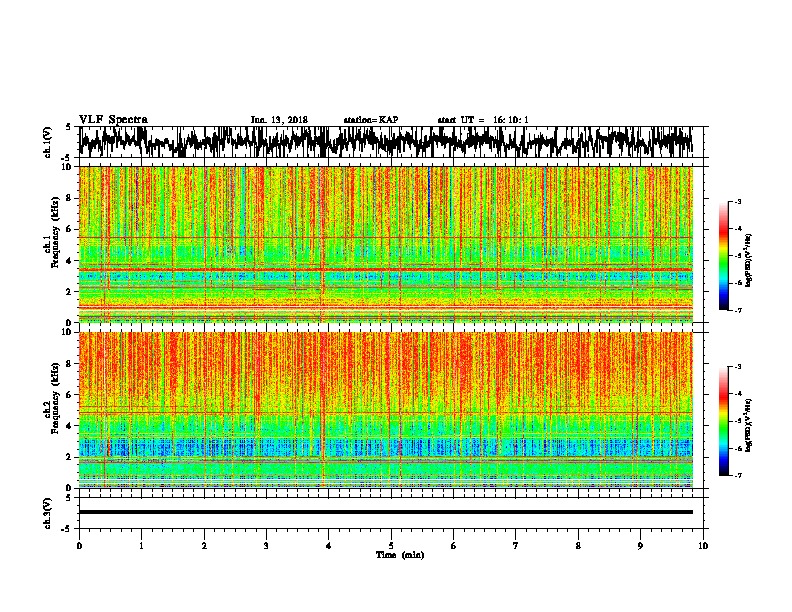This screenshot has height=612, width=792.
Task: Click the "5" tick on ch.1(V) axis
Action: coord(69,127)
